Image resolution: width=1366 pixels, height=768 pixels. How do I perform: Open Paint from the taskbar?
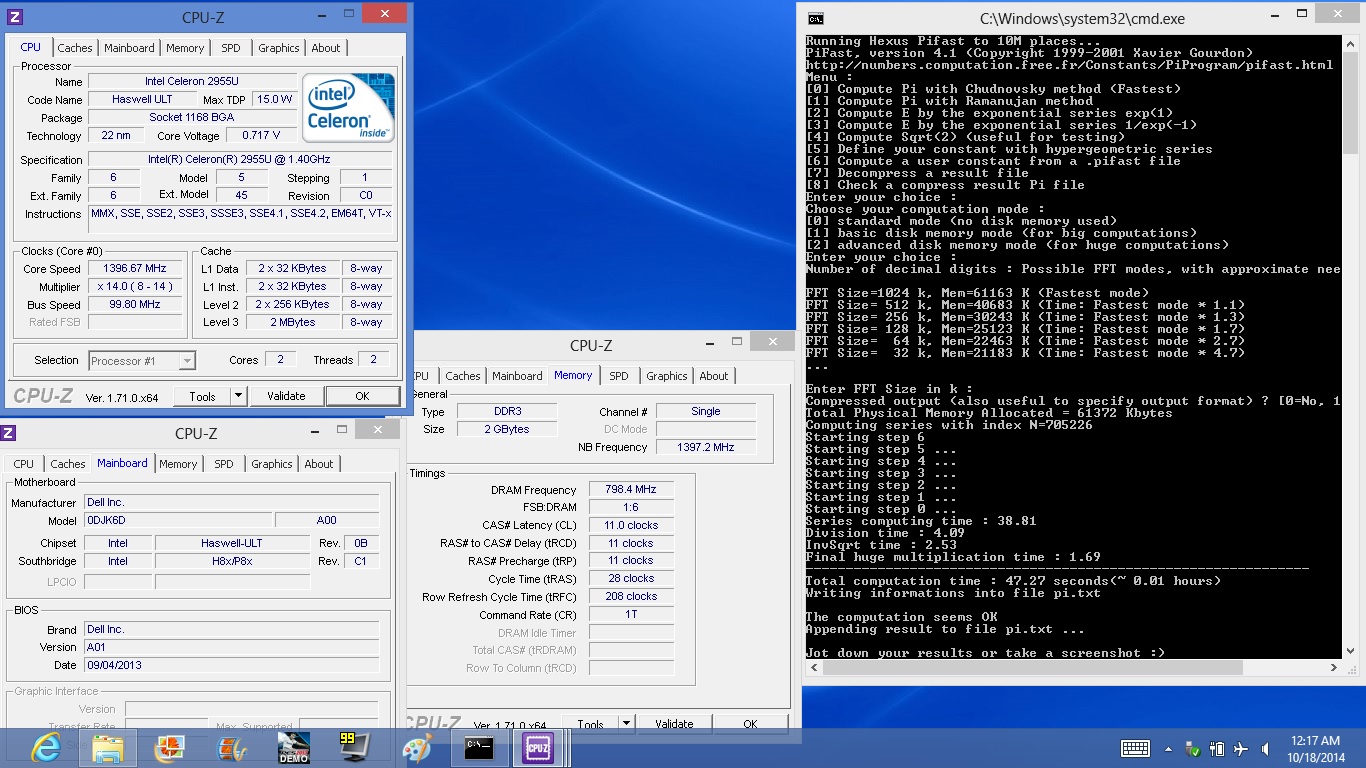[416, 748]
